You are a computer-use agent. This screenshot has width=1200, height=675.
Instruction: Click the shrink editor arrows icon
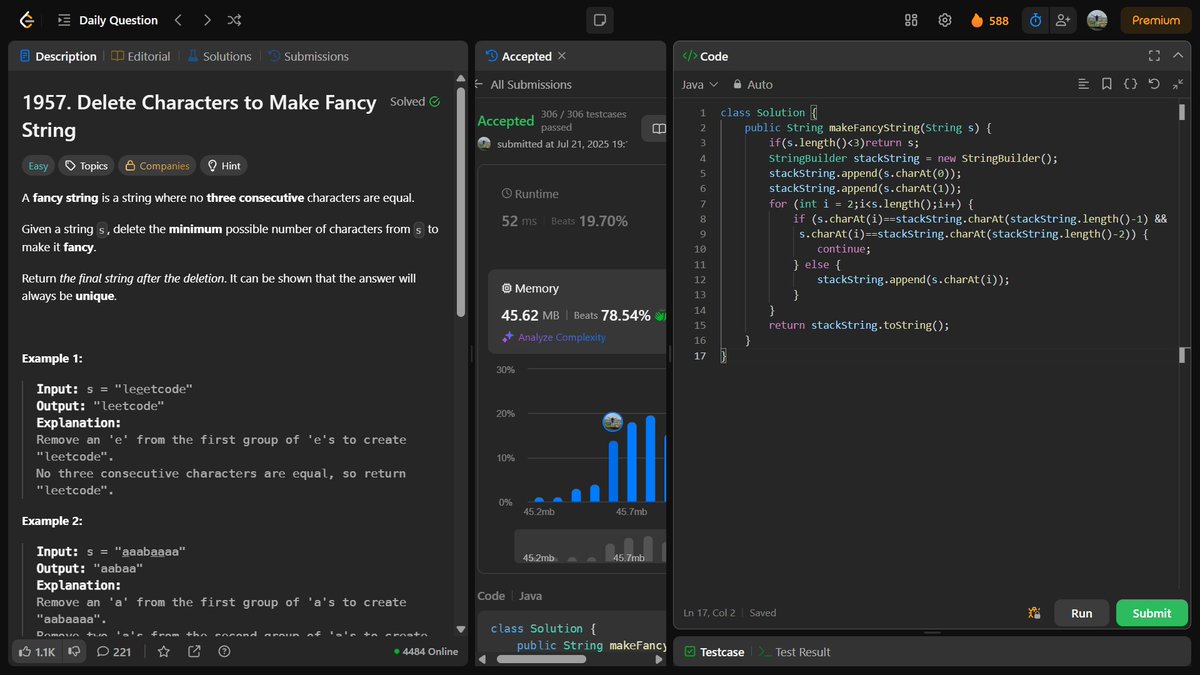tap(1178, 84)
